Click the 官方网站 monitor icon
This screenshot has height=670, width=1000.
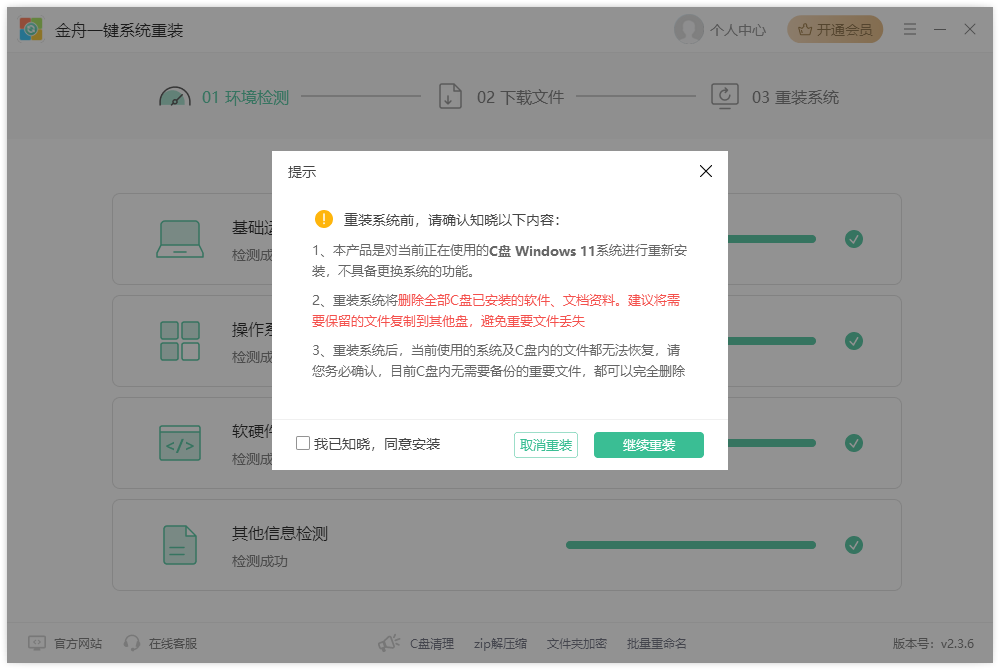(37, 643)
